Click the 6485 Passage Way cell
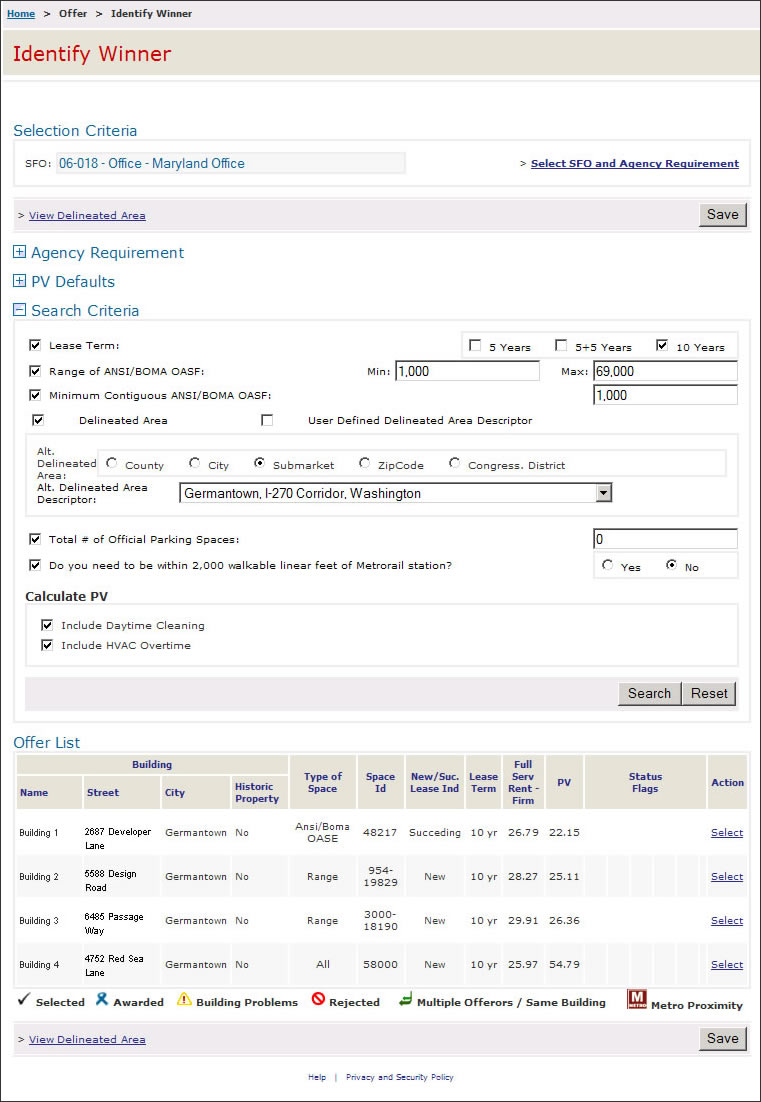This screenshot has height=1102, width=761. click(x=122, y=923)
